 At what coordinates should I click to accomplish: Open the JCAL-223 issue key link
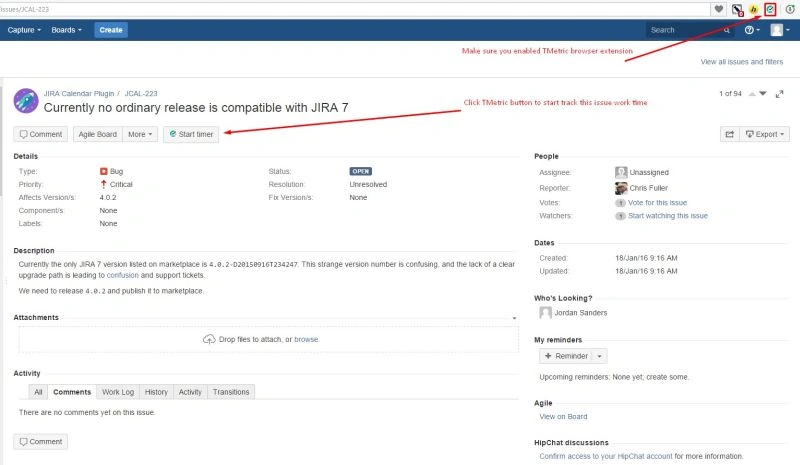coord(141,93)
